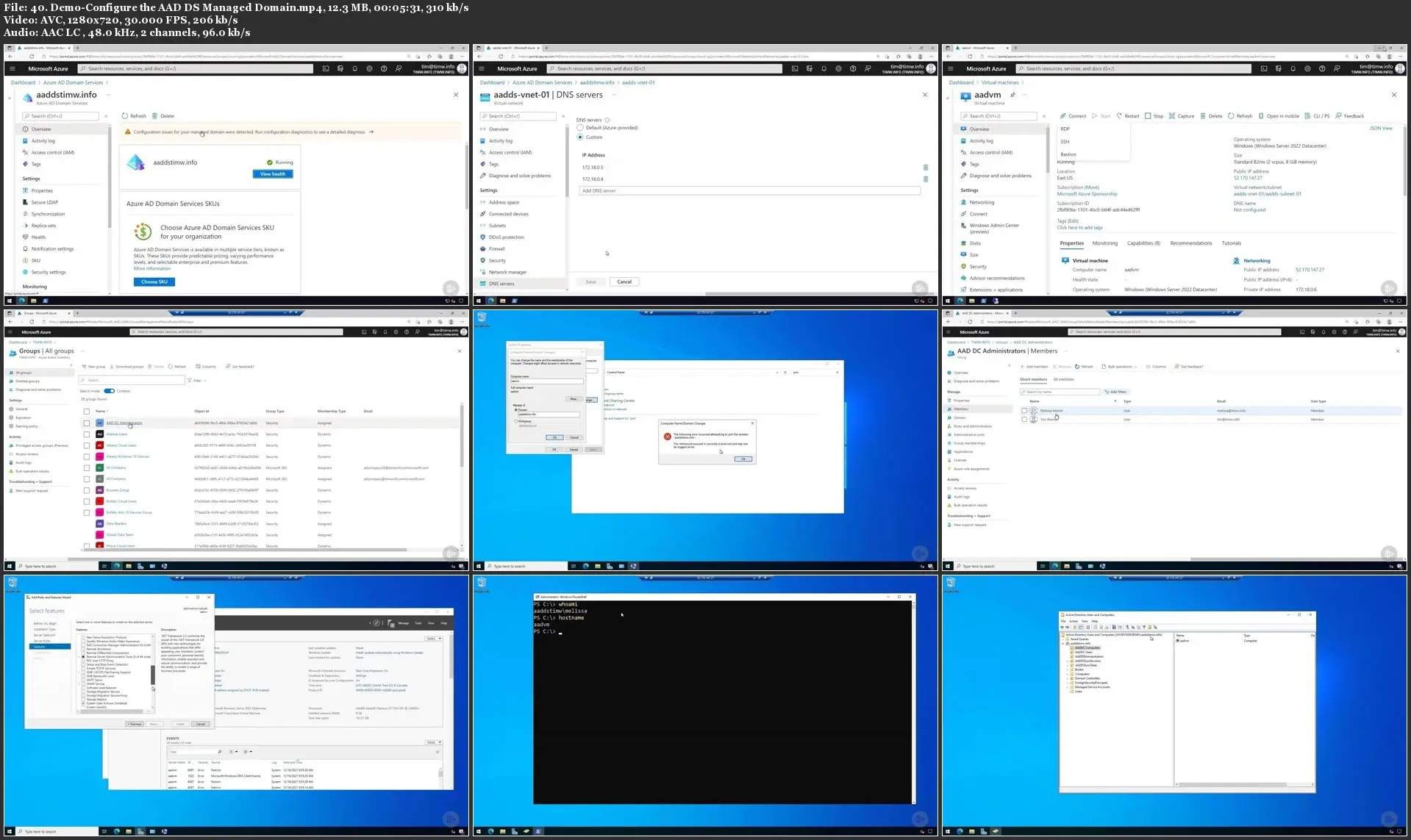Click the arrow on the configuration issues banner
The image size is (1411, 840).
[x=371, y=132]
